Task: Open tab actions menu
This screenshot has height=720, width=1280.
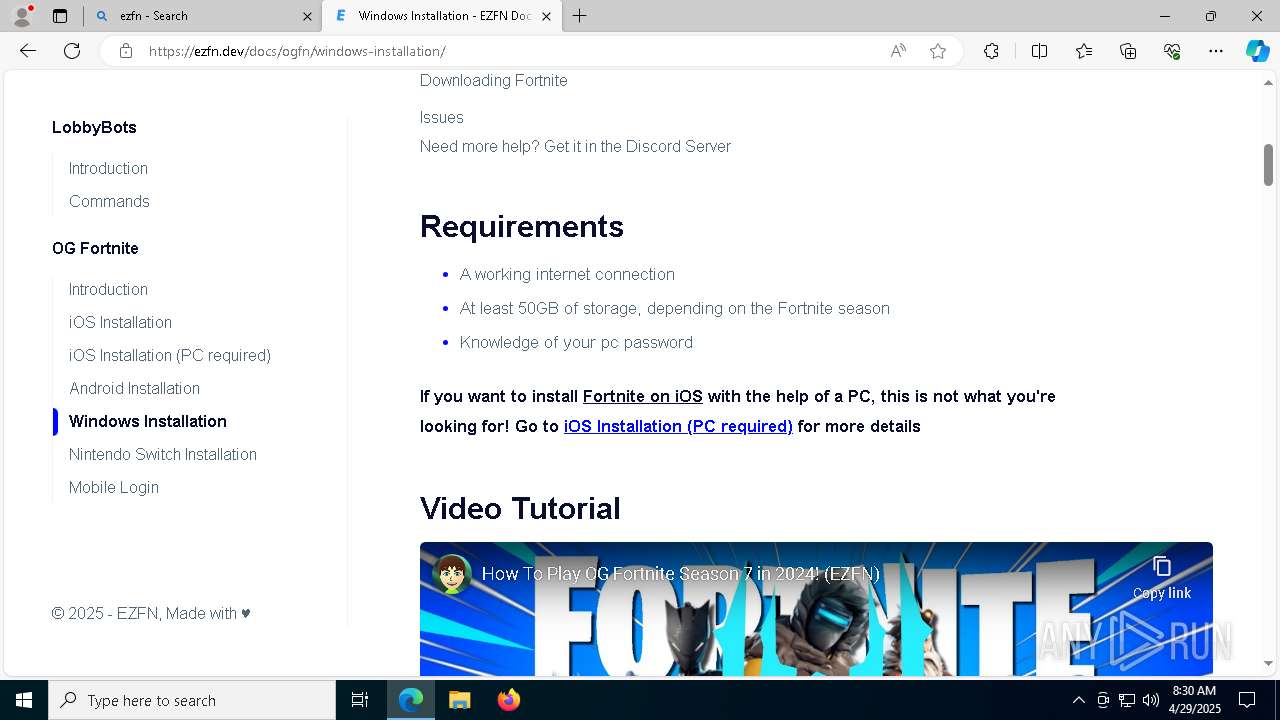Action: click(x=60, y=16)
